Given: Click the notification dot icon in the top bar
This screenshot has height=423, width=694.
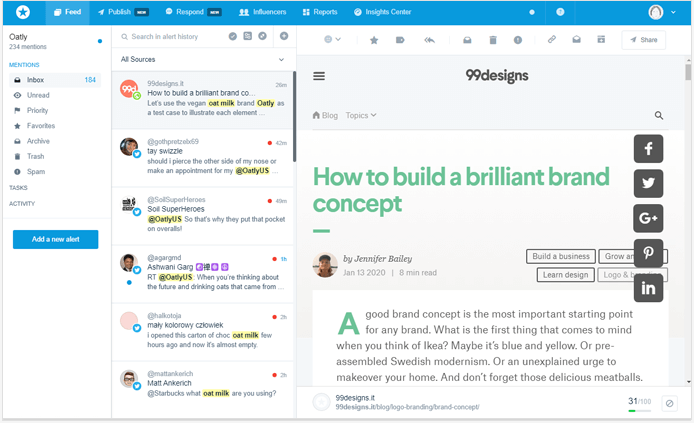Looking at the screenshot, I should pos(532,12).
